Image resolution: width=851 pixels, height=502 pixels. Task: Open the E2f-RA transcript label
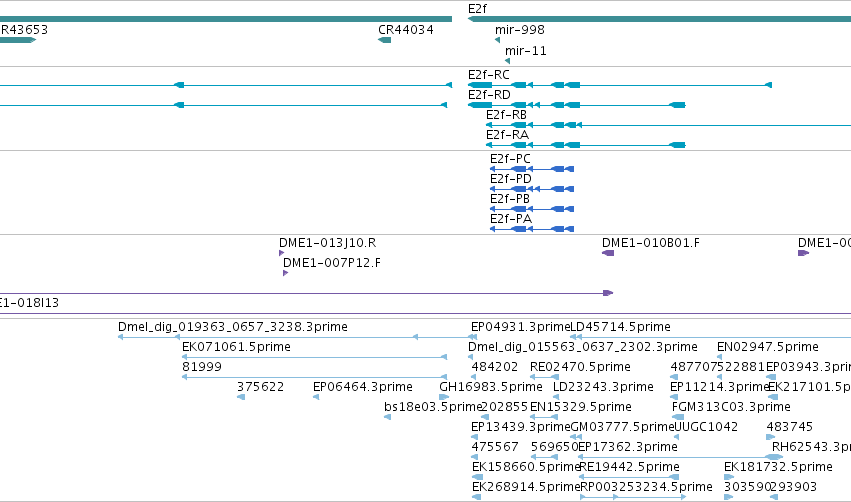[507, 135]
